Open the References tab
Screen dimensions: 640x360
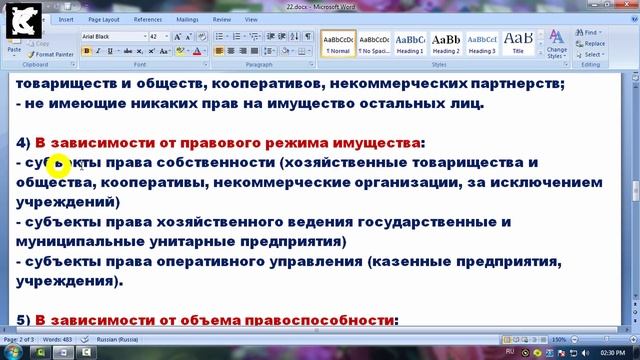(x=148, y=20)
